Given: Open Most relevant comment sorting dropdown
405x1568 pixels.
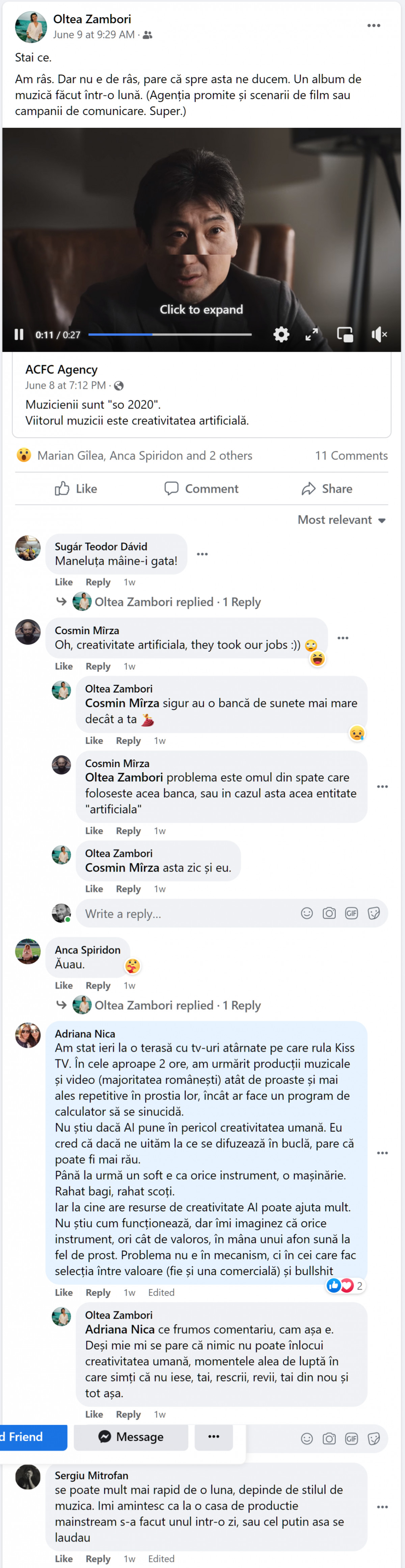Looking at the screenshot, I should point(341,520).
